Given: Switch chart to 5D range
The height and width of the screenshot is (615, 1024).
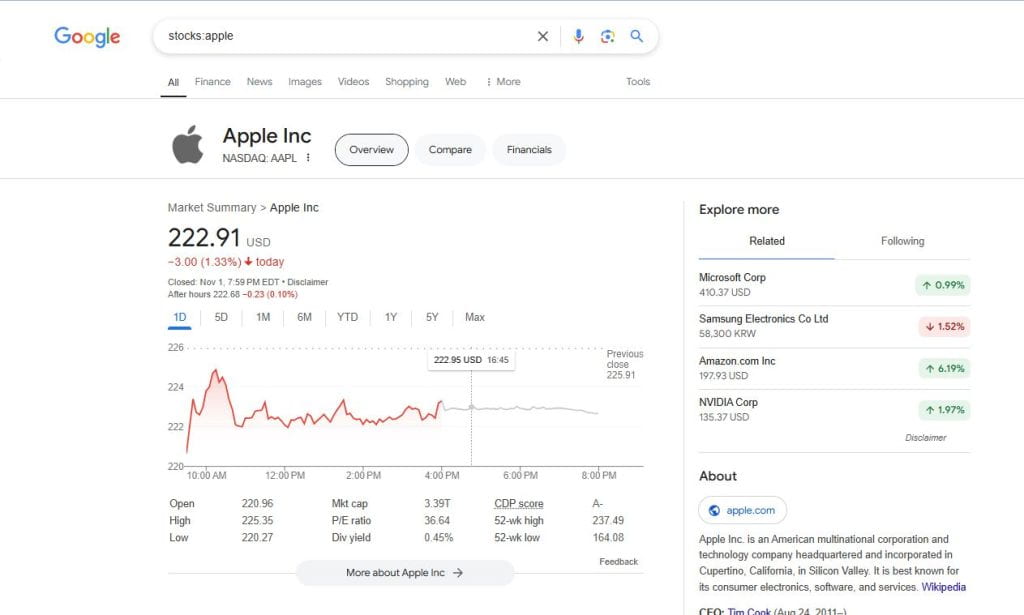Looking at the screenshot, I should [x=221, y=317].
